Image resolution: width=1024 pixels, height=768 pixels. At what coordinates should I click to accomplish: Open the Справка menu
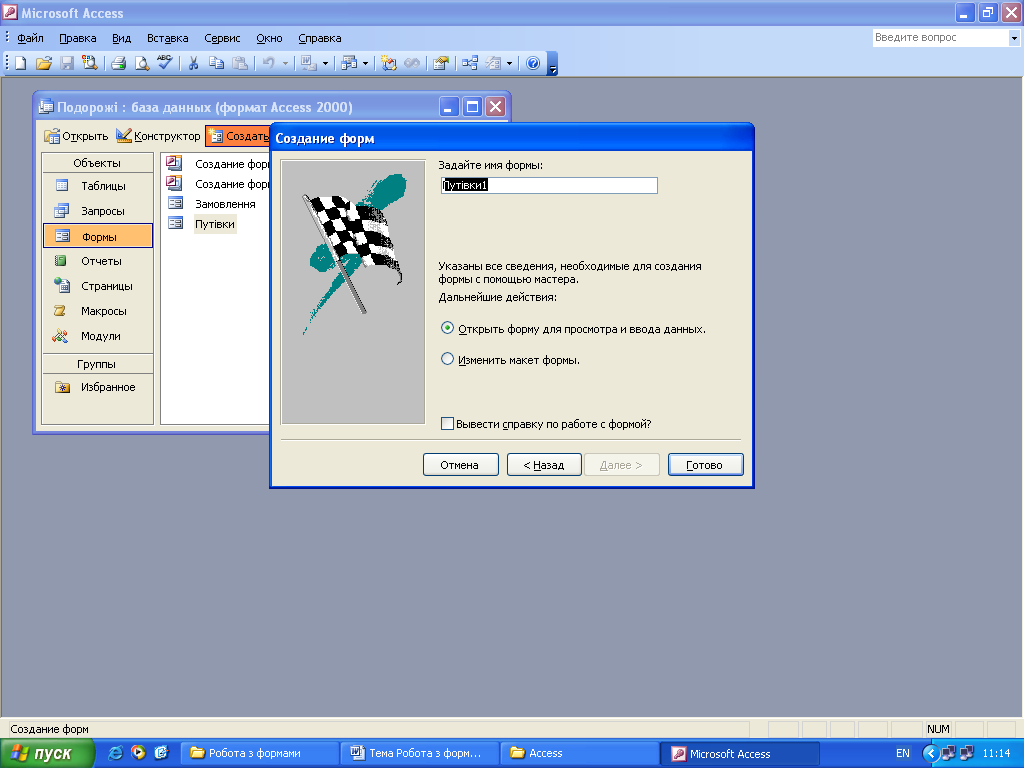pos(319,38)
